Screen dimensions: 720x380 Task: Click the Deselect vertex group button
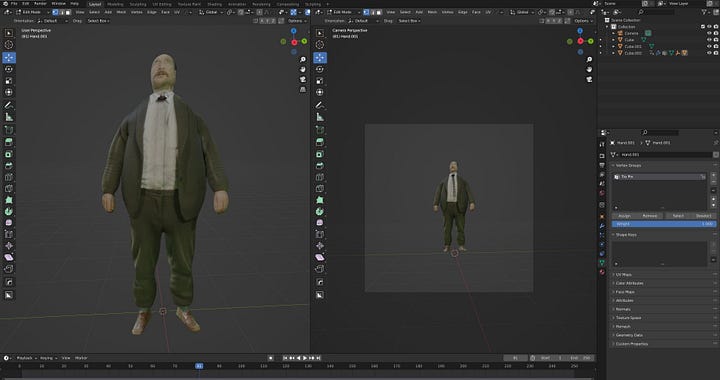(703, 216)
